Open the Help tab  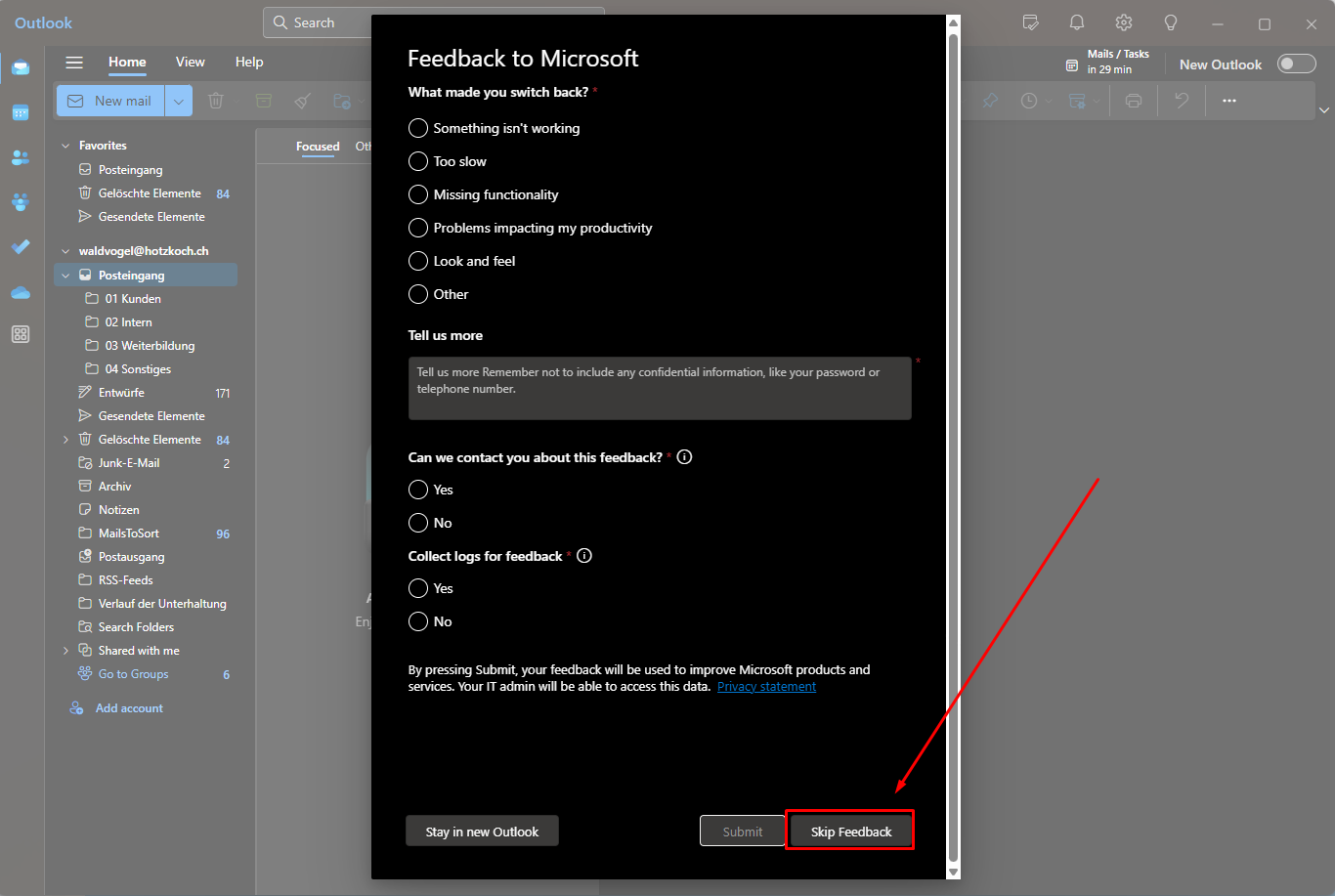point(249,62)
